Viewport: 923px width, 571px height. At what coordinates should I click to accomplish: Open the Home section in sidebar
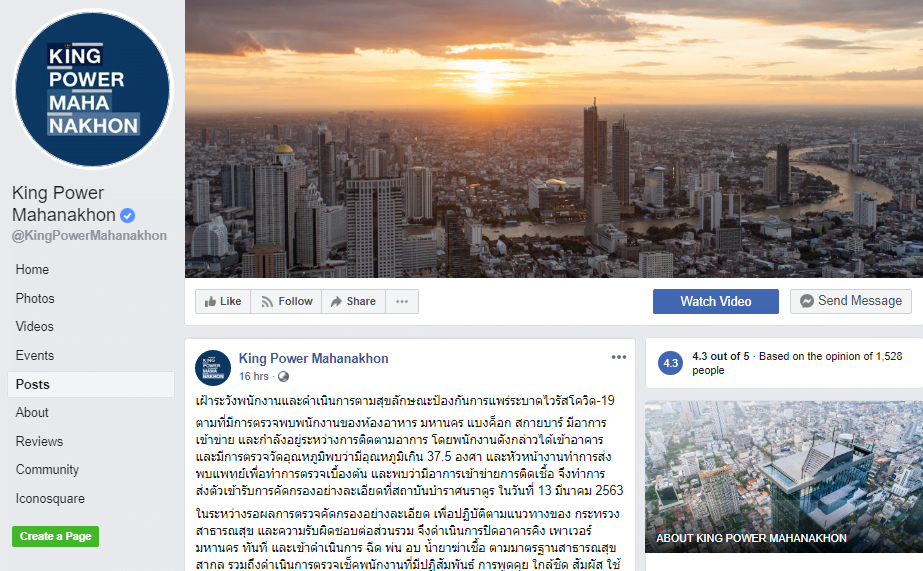[32, 270]
